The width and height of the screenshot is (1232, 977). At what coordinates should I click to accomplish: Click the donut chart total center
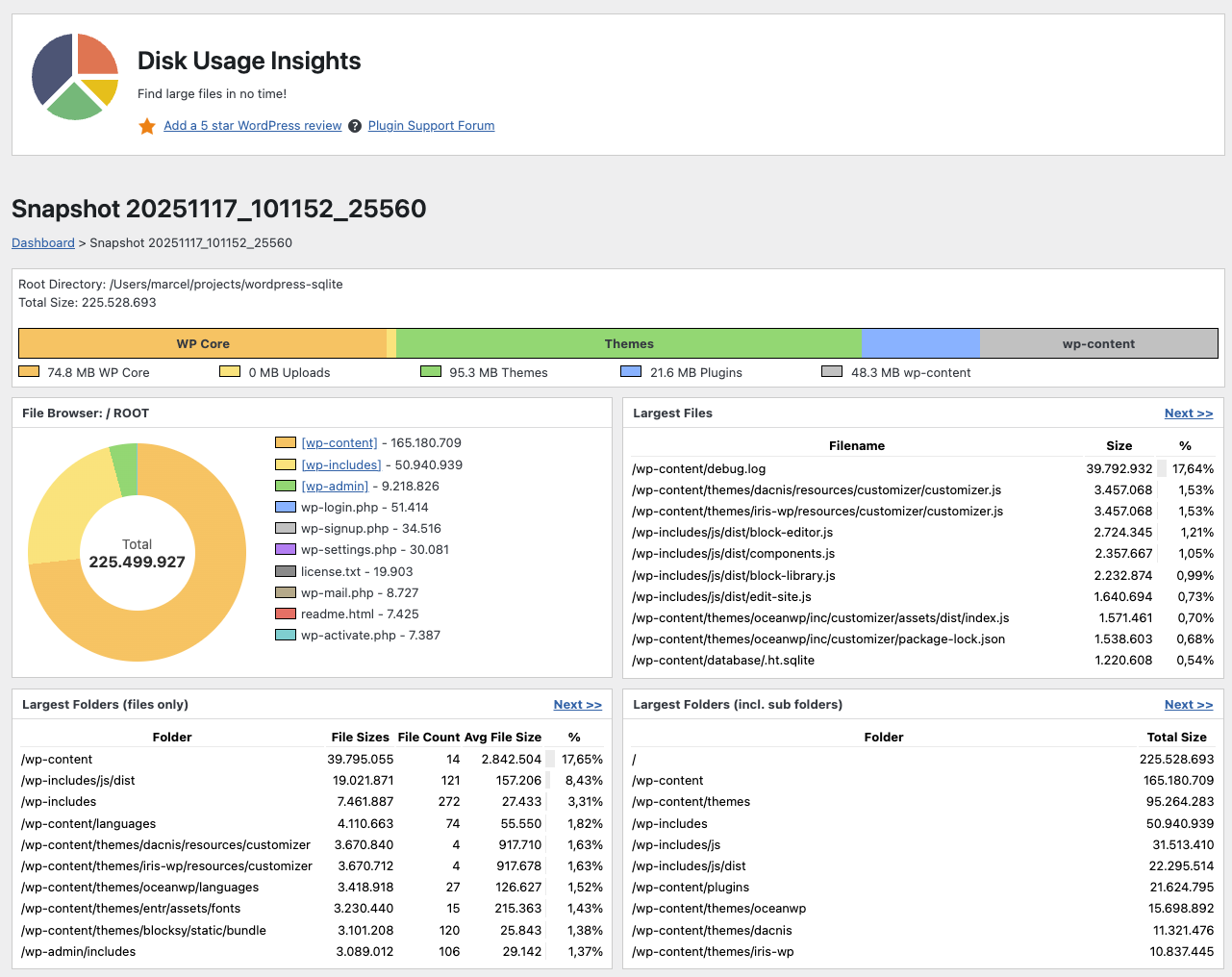[x=137, y=554]
